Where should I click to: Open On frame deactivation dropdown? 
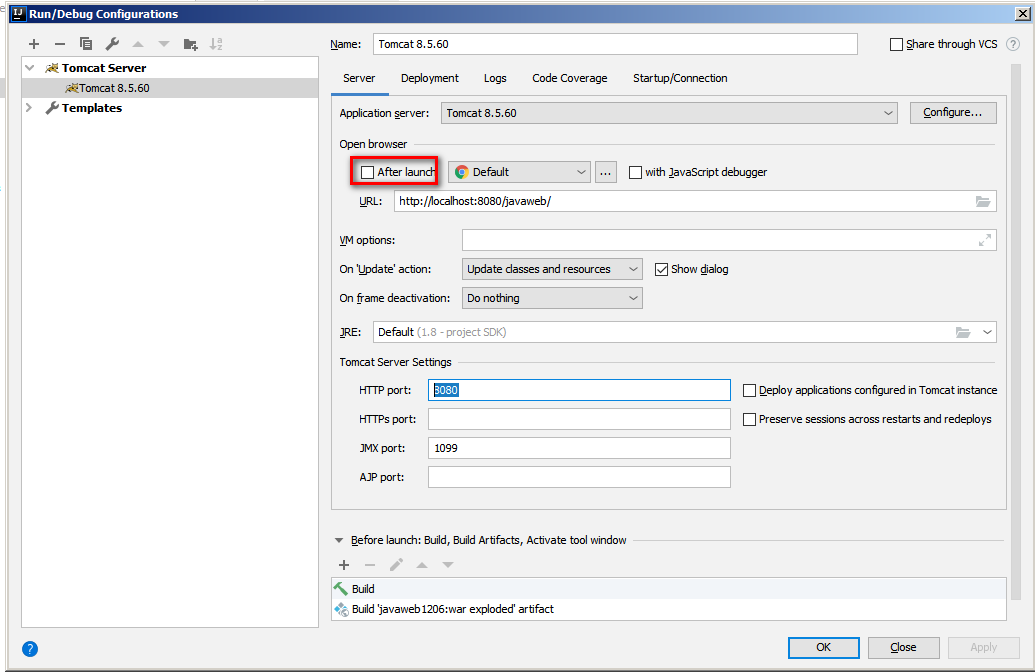click(552, 298)
